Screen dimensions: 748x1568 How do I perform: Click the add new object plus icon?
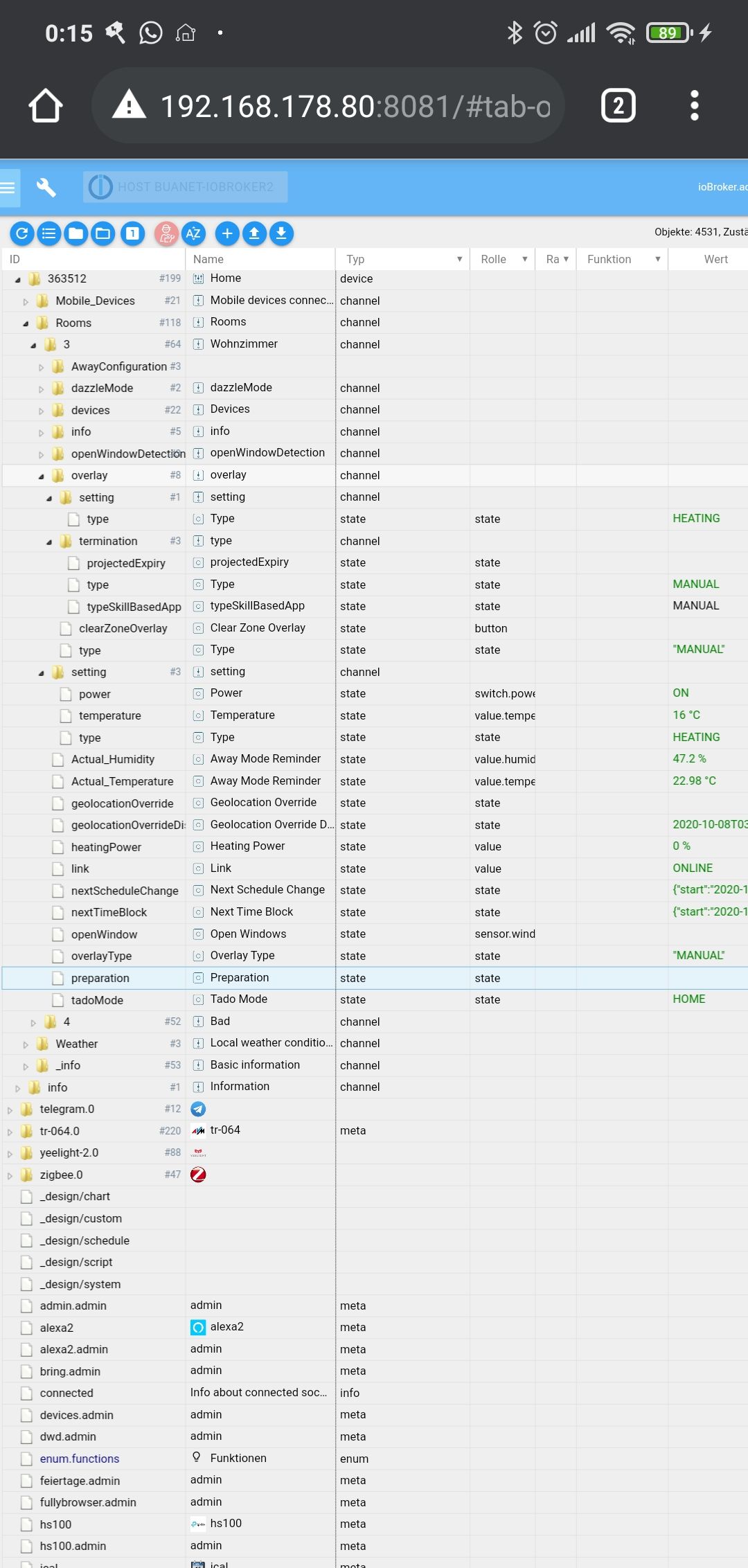[227, 234]
